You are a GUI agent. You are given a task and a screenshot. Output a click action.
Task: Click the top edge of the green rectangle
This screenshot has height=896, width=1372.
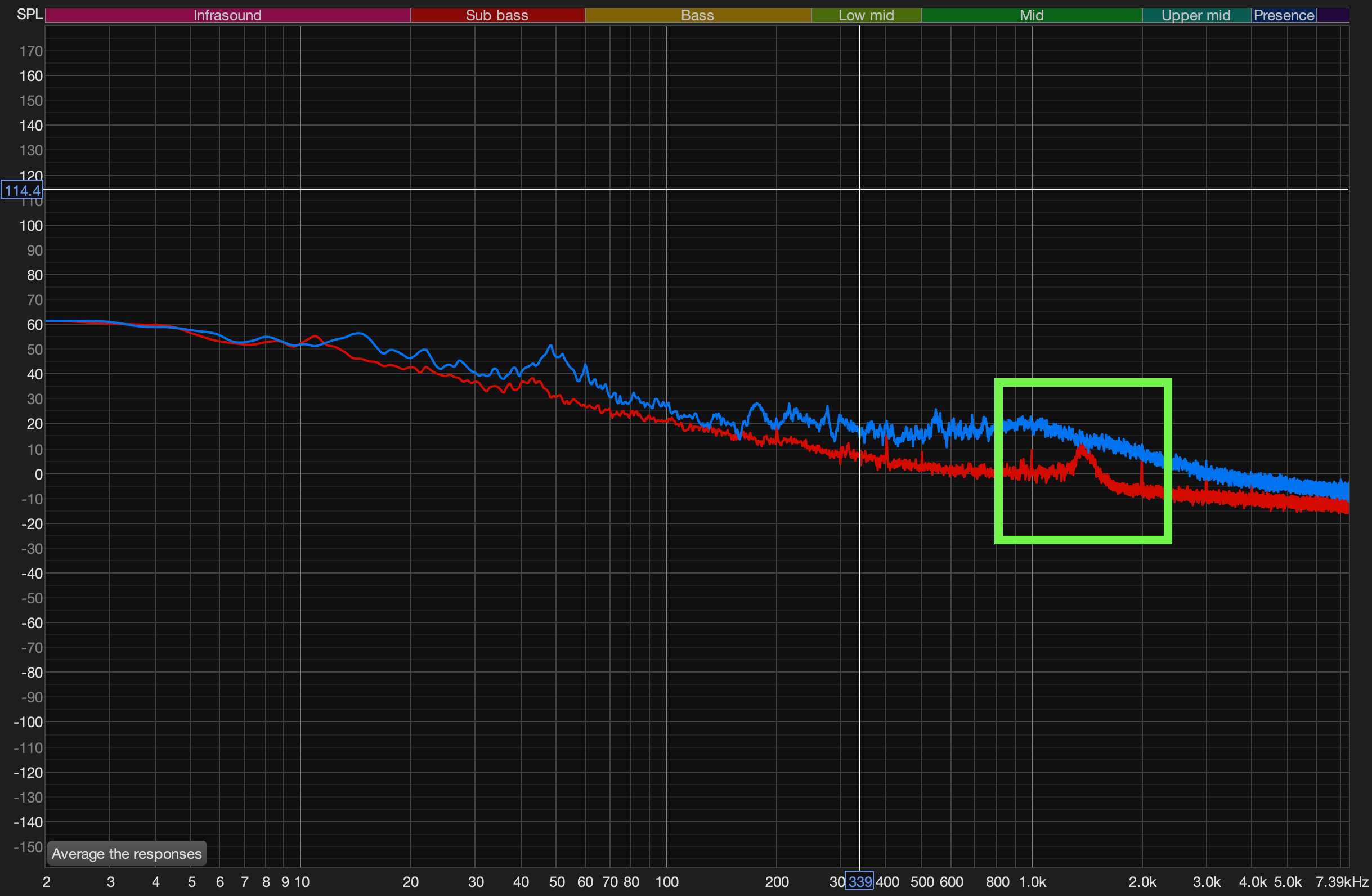[1083, 382]
